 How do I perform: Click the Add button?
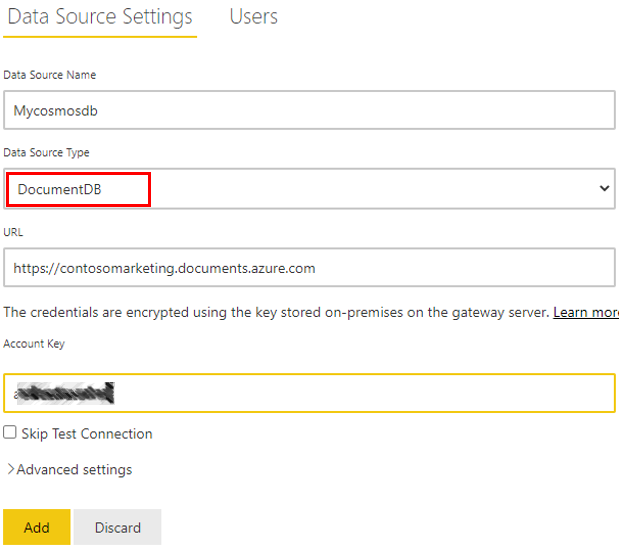click(37, 527)
